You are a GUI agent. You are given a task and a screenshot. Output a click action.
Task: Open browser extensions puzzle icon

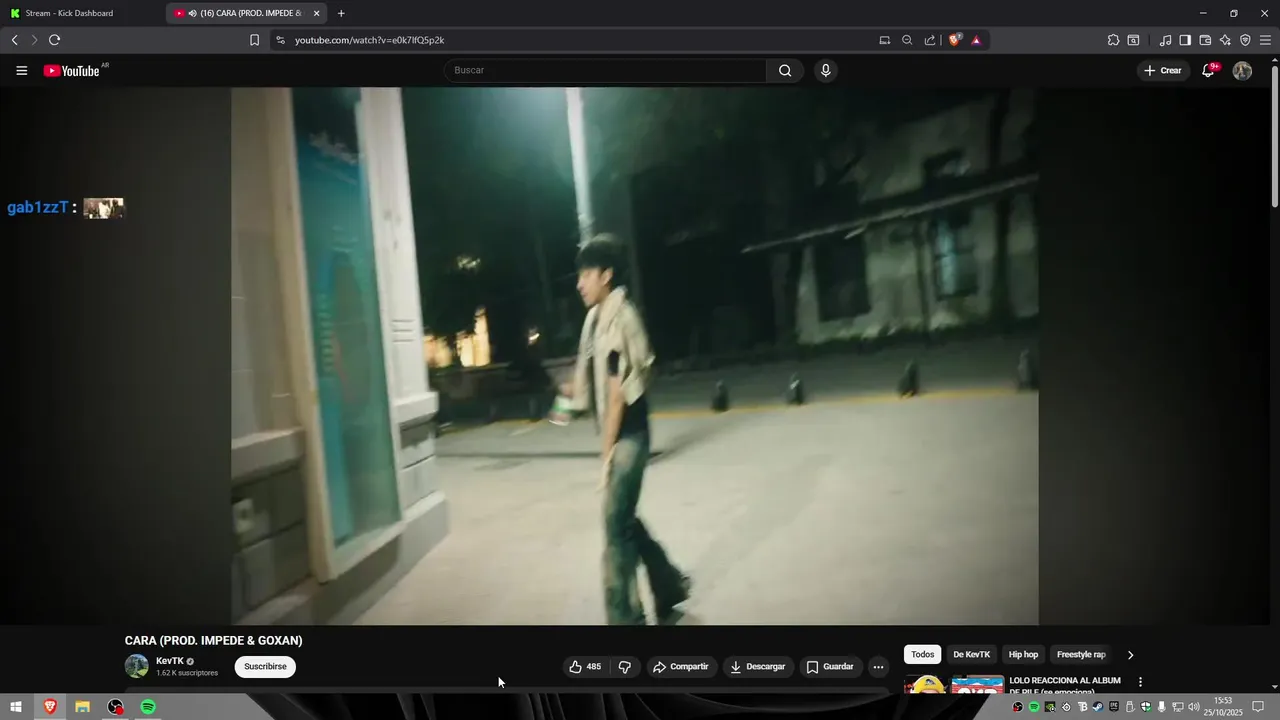tap(1113, 40)
